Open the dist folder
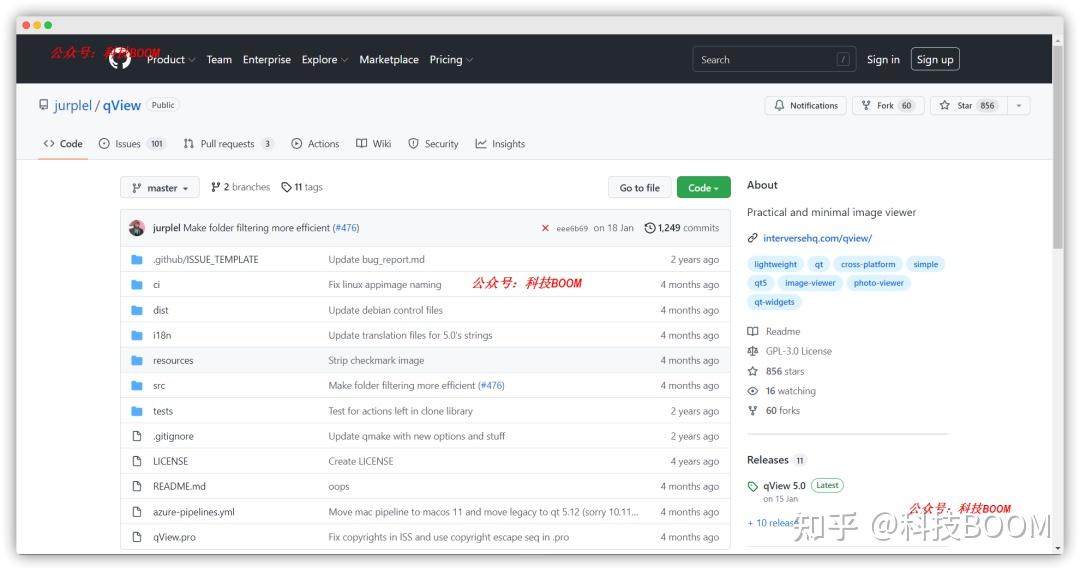 pyautogui.click(x=160, y=310)
